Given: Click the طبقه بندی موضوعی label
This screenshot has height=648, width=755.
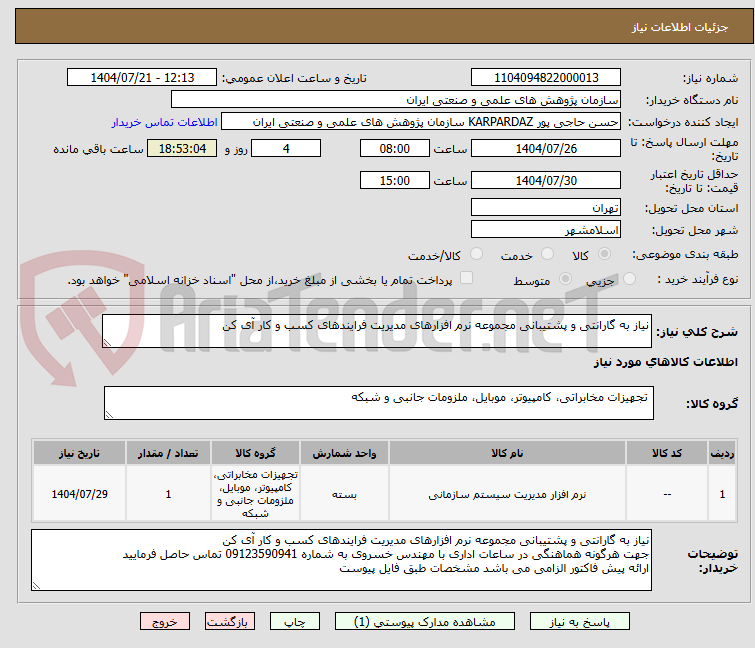Looking at the screenshot, I should [685, 254].
